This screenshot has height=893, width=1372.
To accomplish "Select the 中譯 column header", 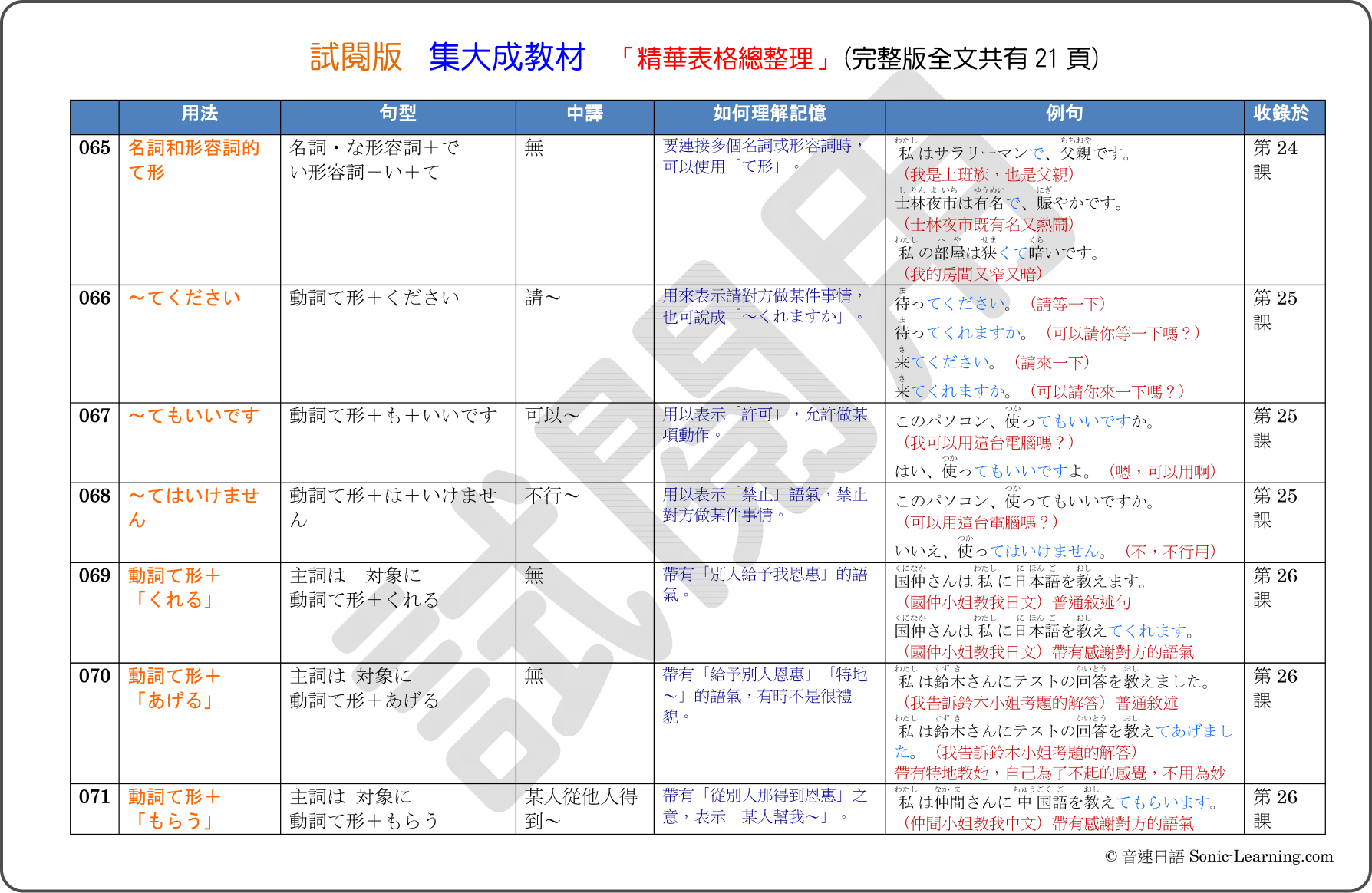I will tap(585, 114).
